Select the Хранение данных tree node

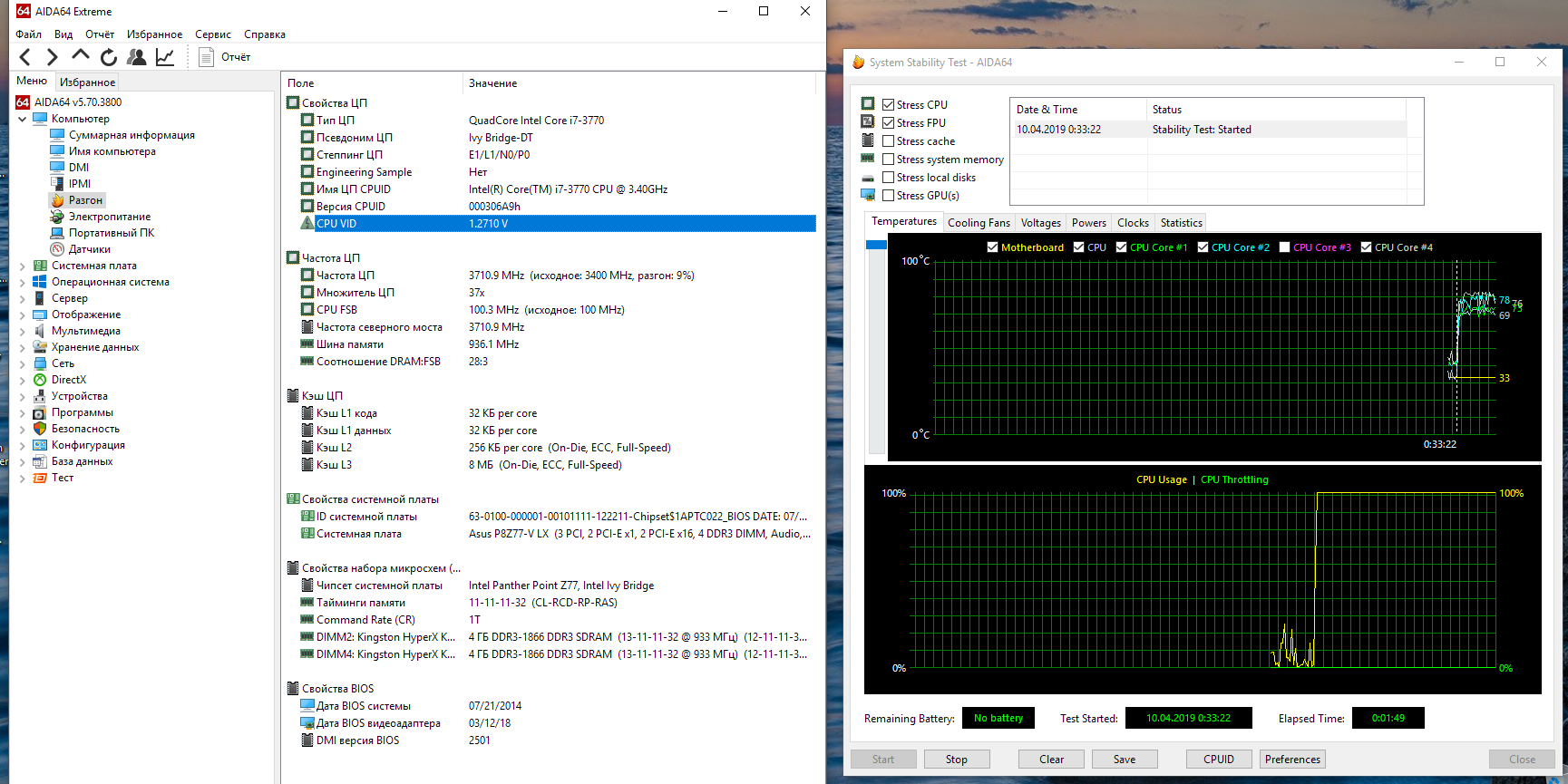click(x=95, y=347)
